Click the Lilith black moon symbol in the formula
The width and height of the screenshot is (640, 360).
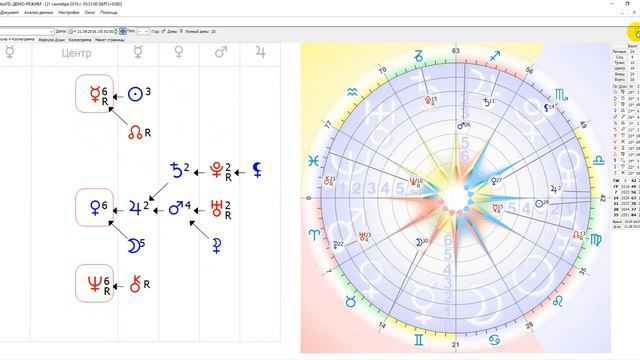click(257, 170)
